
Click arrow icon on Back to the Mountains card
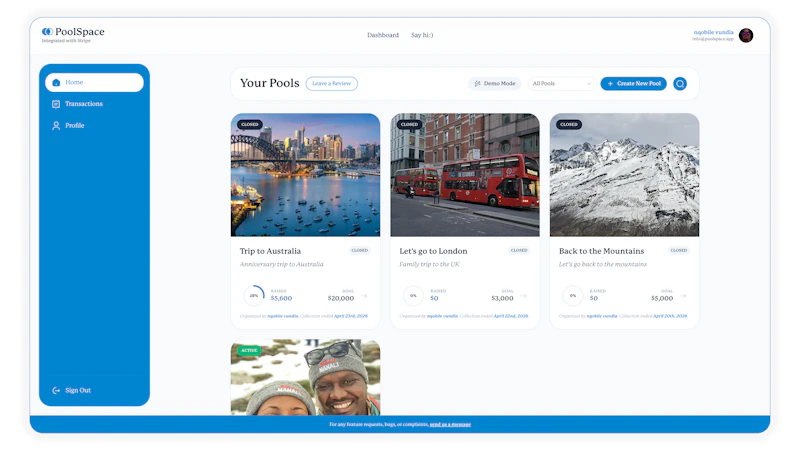[x=684, y=296]
